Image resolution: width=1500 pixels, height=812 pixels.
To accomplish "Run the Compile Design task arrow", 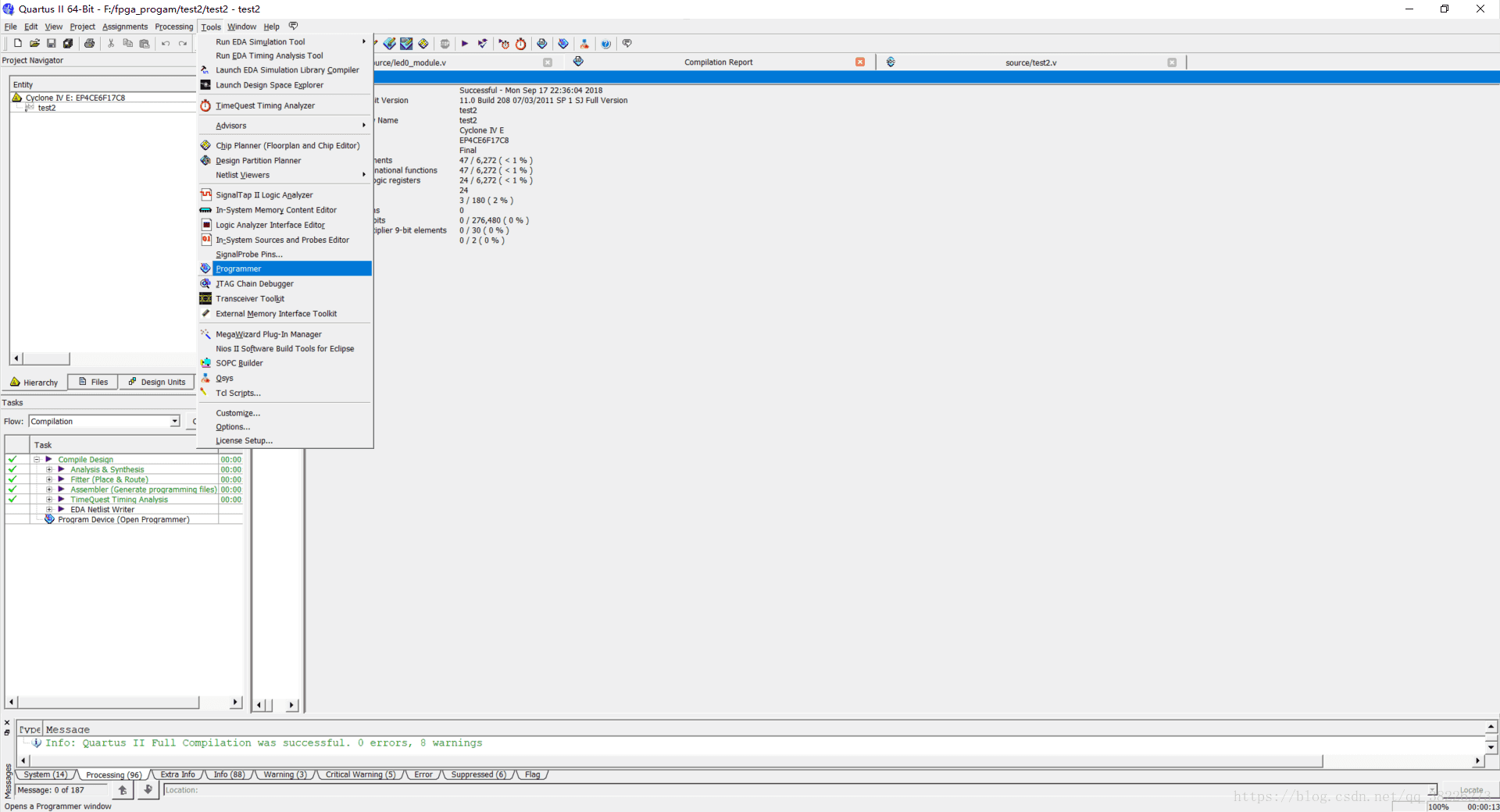I will coord(48,459).
